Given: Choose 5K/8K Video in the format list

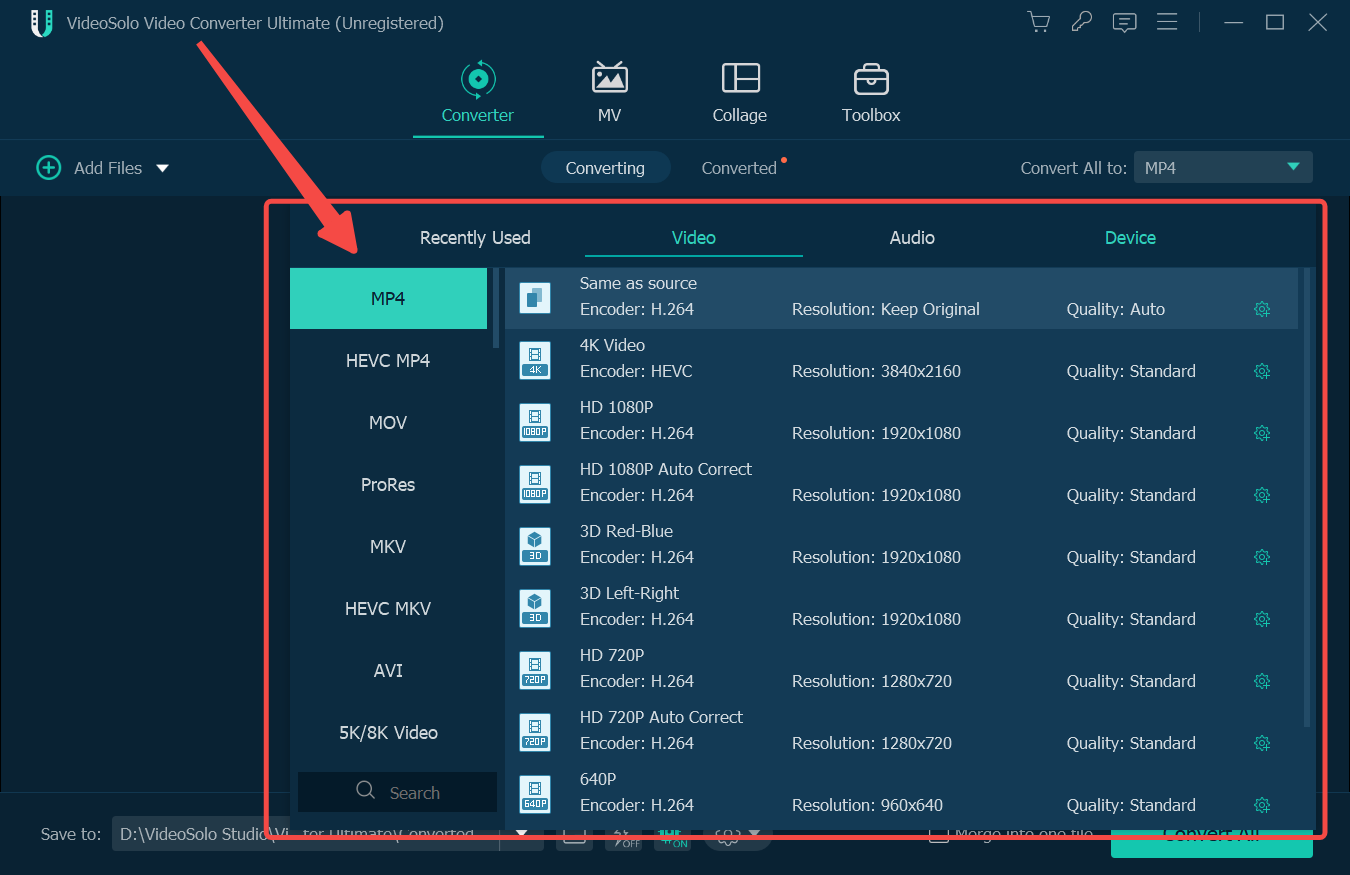Looking at the screenshot, I should (x=388, y=732).
